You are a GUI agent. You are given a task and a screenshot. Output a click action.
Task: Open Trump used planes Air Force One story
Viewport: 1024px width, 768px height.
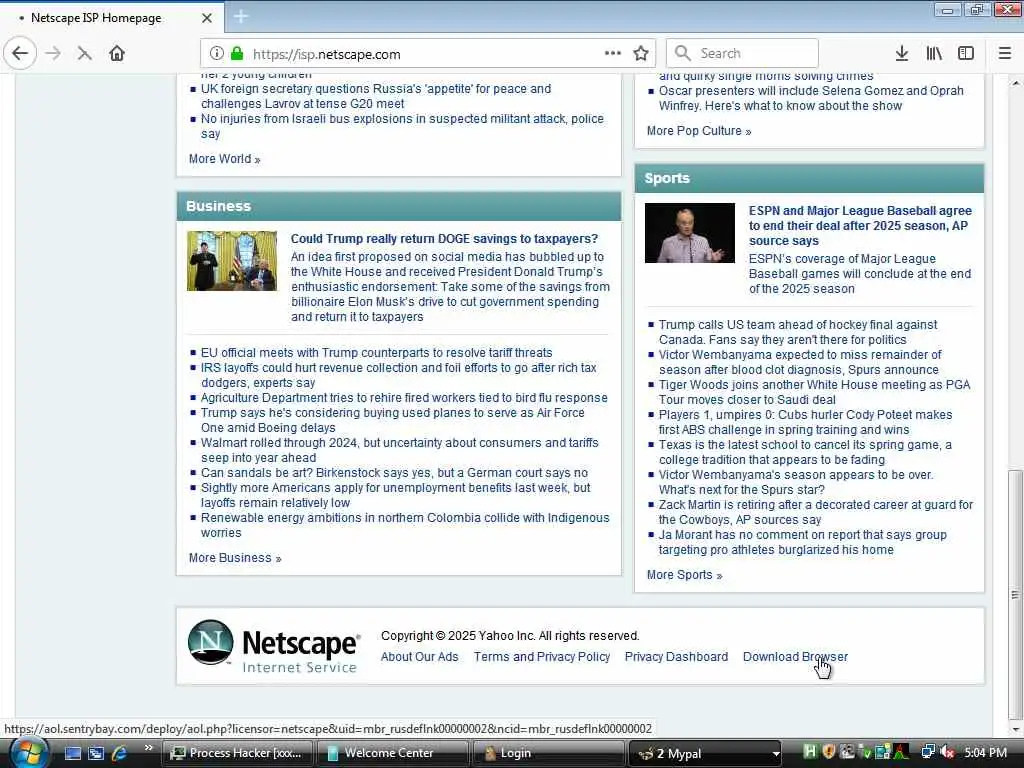tap(392, 420)
